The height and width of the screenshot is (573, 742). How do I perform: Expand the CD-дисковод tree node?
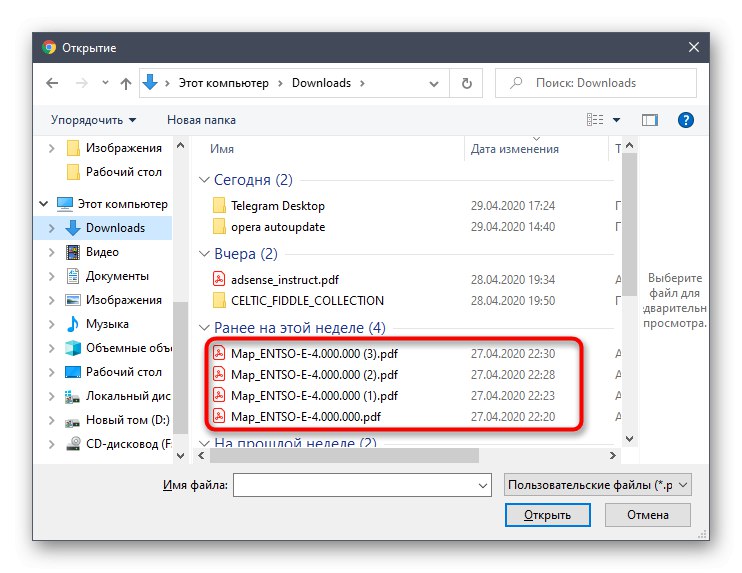point(52,444)
